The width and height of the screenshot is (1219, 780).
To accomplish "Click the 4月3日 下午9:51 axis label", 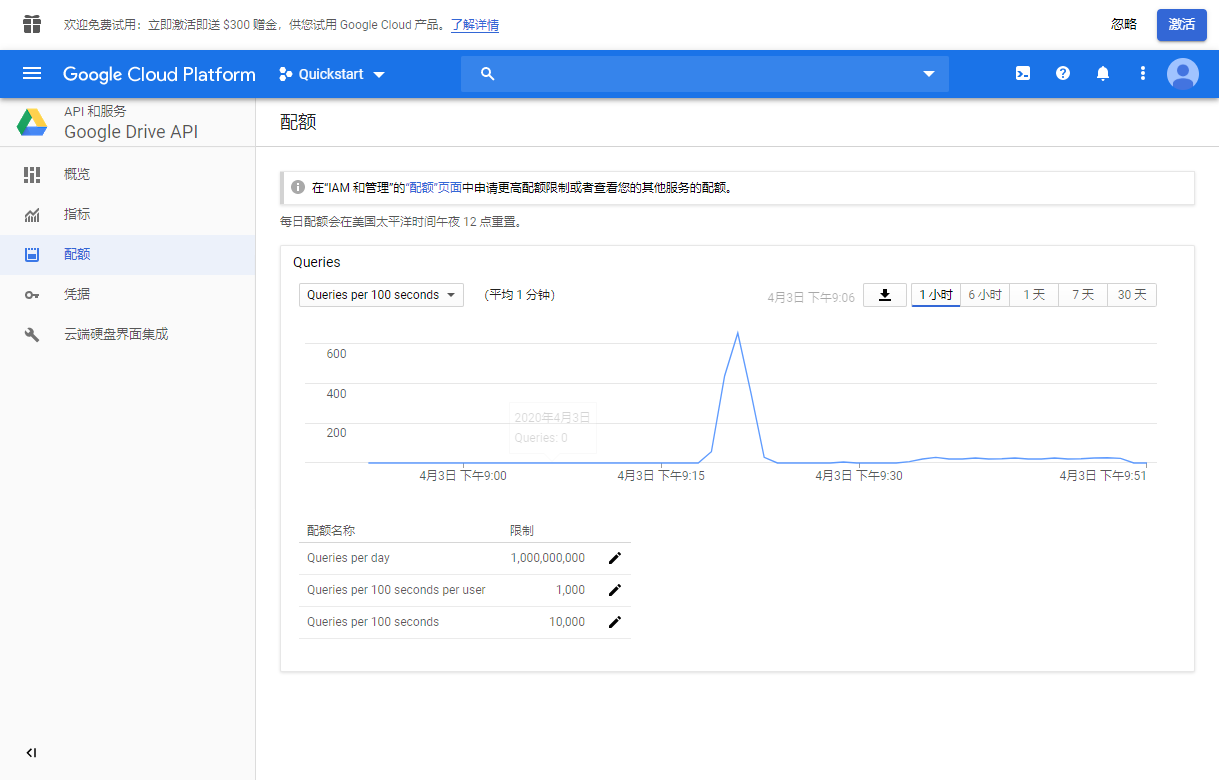I will point(1103,476).
